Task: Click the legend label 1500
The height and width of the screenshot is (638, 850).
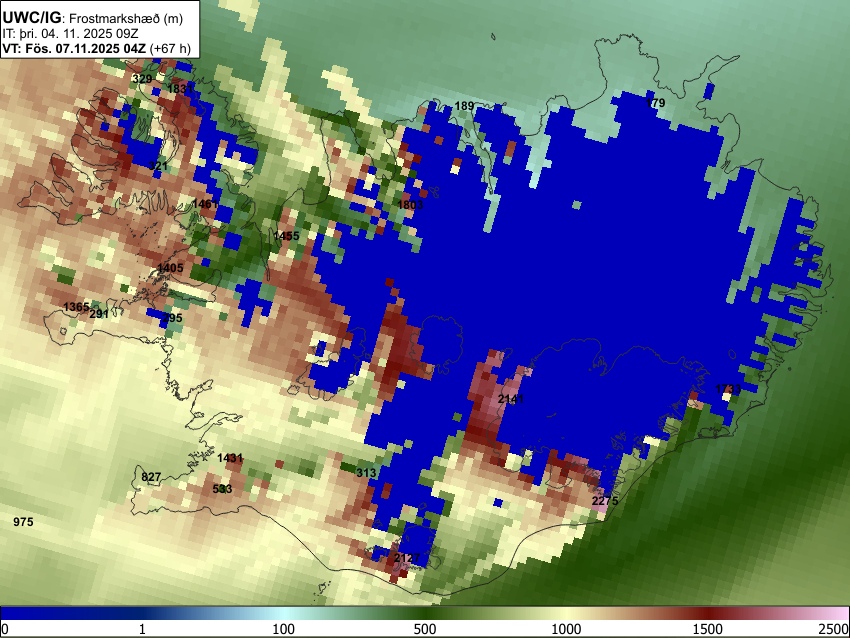Action: (x=708, y=629)
